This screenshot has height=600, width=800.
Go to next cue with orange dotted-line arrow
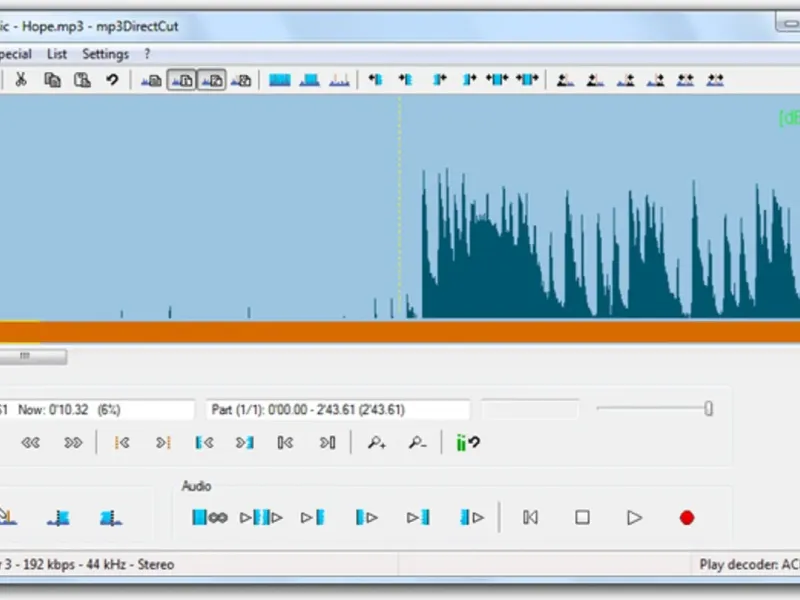163,443
